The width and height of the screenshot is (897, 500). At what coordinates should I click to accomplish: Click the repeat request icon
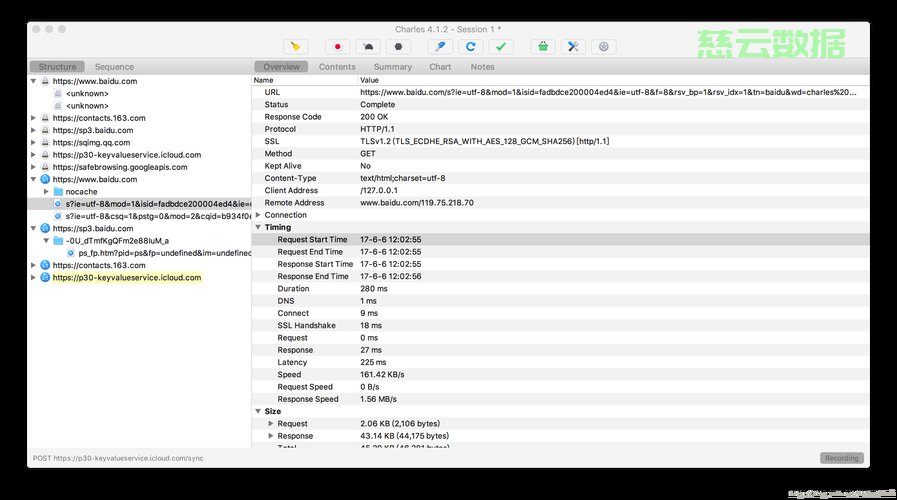click(470, 46)
